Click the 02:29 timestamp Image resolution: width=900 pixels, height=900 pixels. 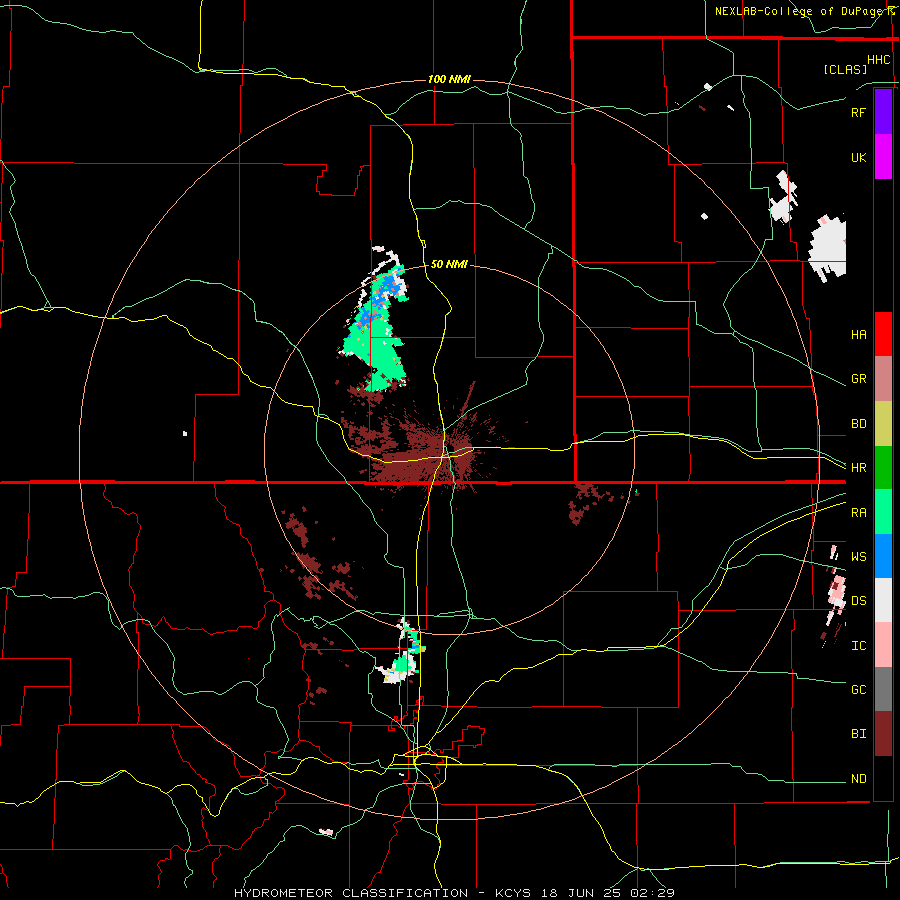pyautogui.click(x=652, y=893)
